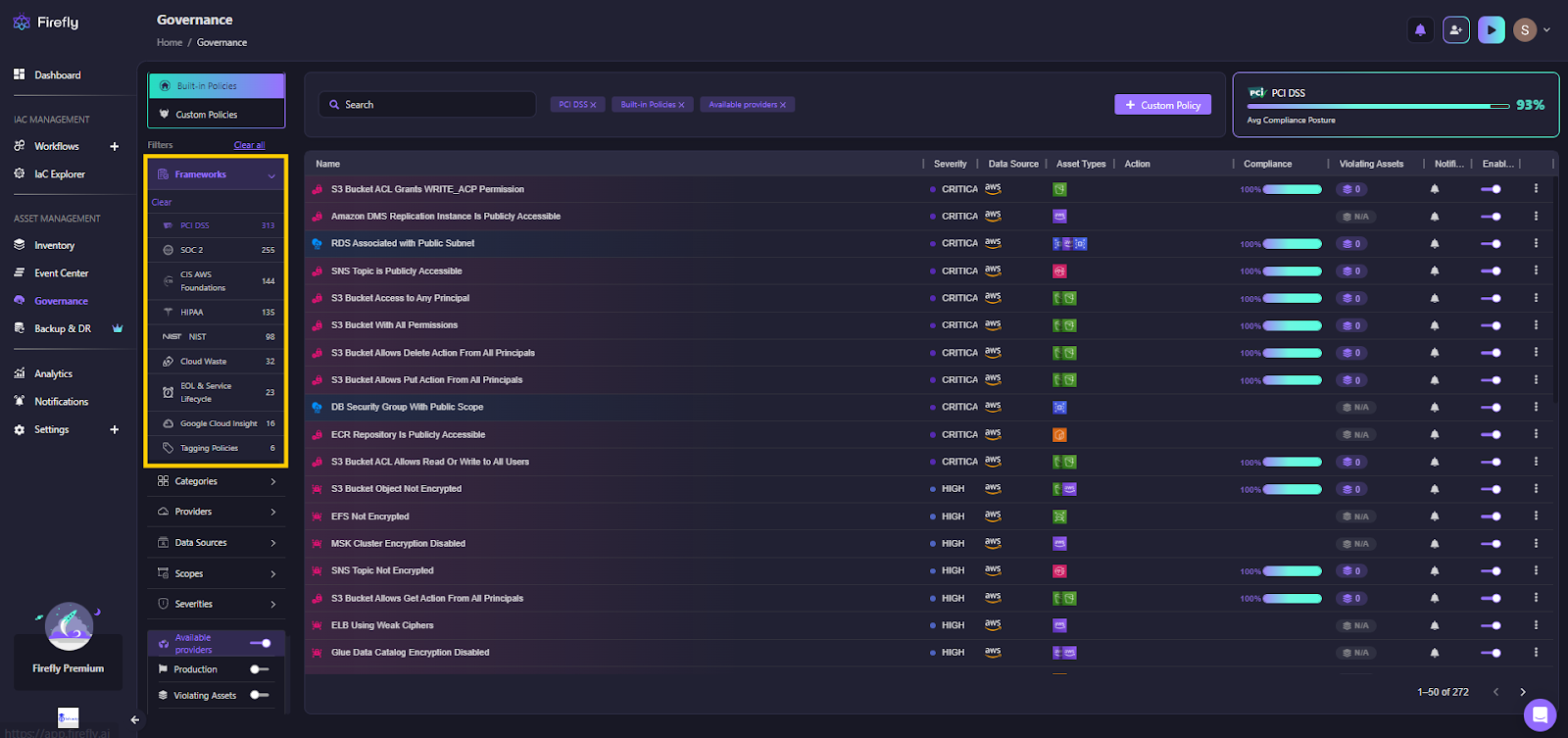Open the notifications bell in top bar

click(1420, 30)
